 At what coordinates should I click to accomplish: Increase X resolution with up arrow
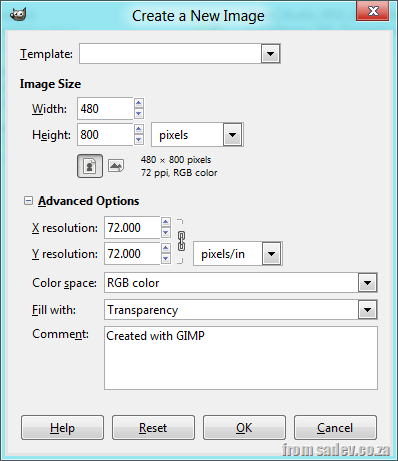click(166, 222)
